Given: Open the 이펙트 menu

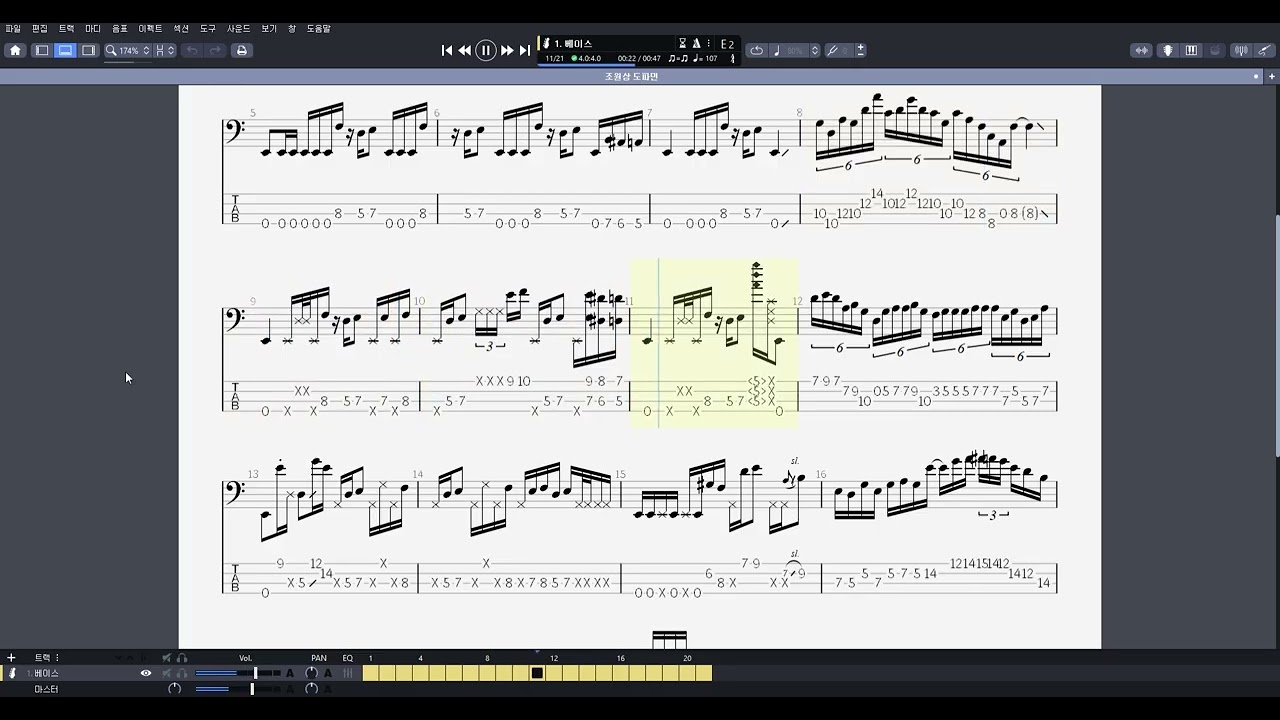Looking at the screenshot, I should click(x=150, y=29).
